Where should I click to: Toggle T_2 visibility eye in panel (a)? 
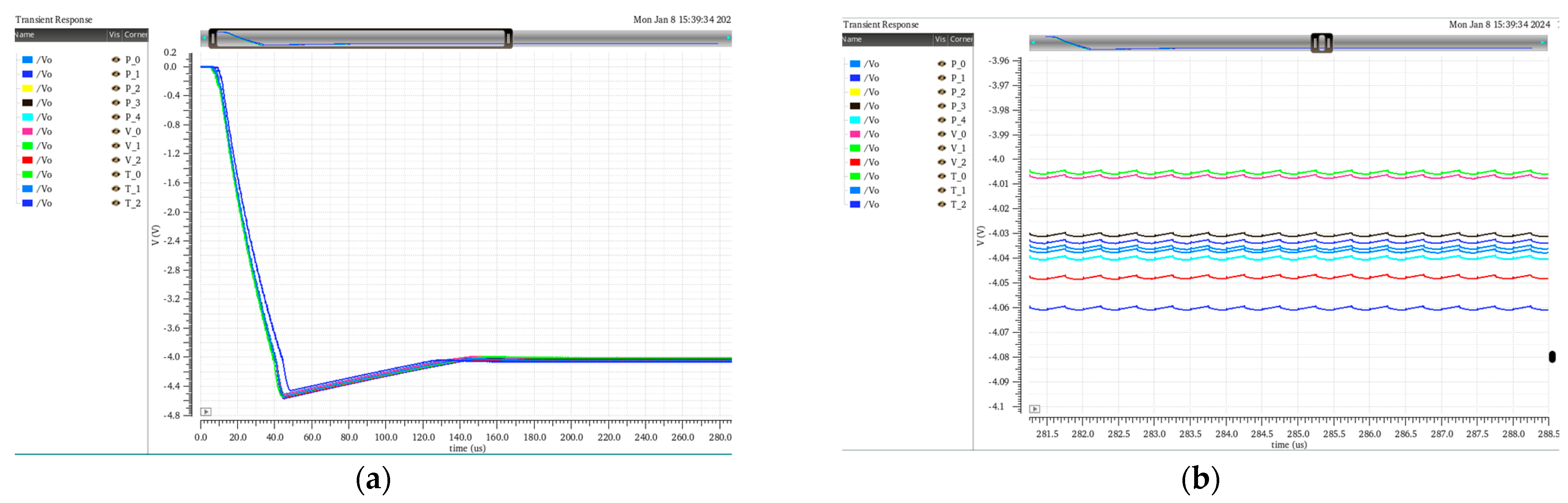pos(116,203)
